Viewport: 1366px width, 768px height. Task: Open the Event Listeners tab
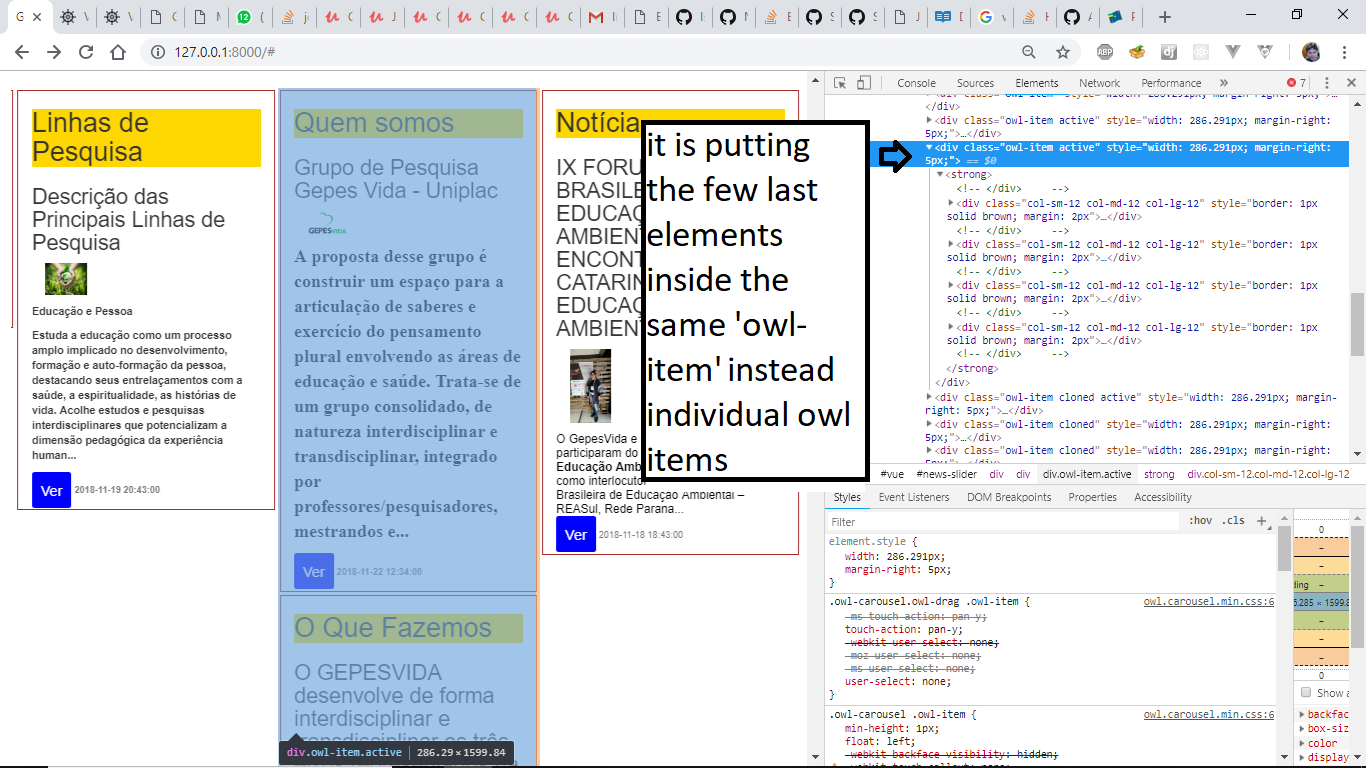point(916,497)
